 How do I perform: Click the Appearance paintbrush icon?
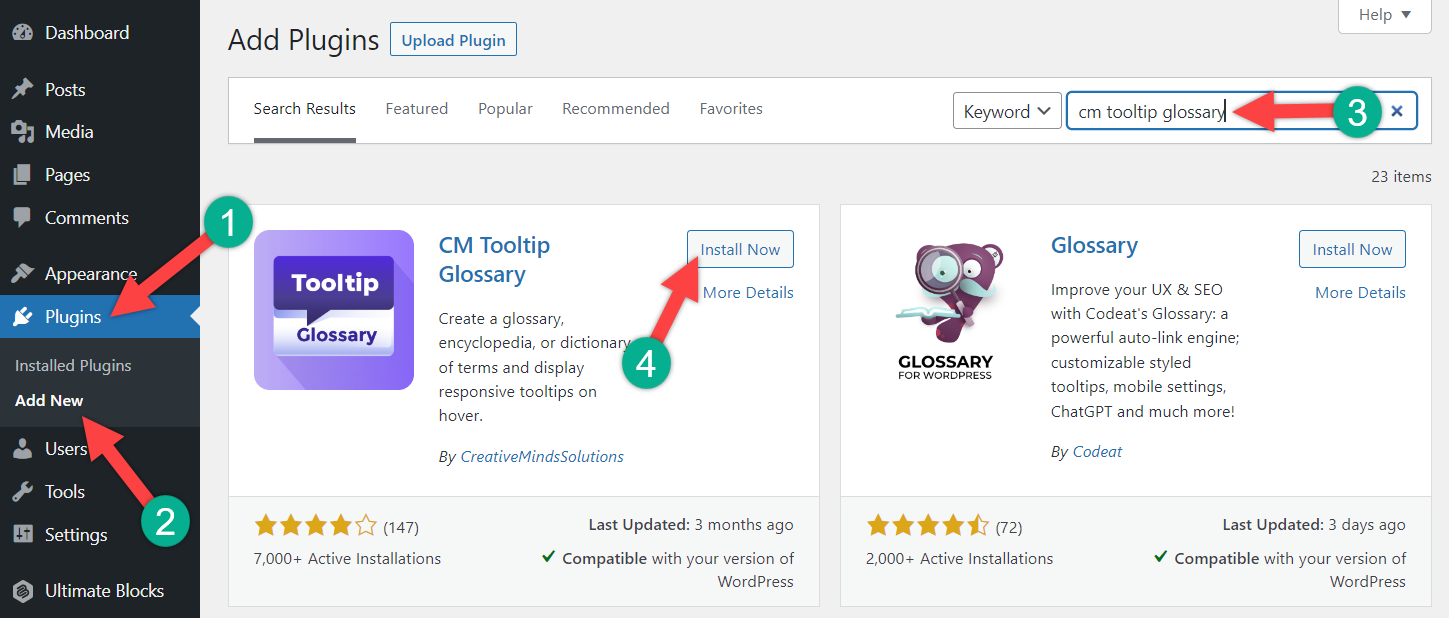(23, 274)
